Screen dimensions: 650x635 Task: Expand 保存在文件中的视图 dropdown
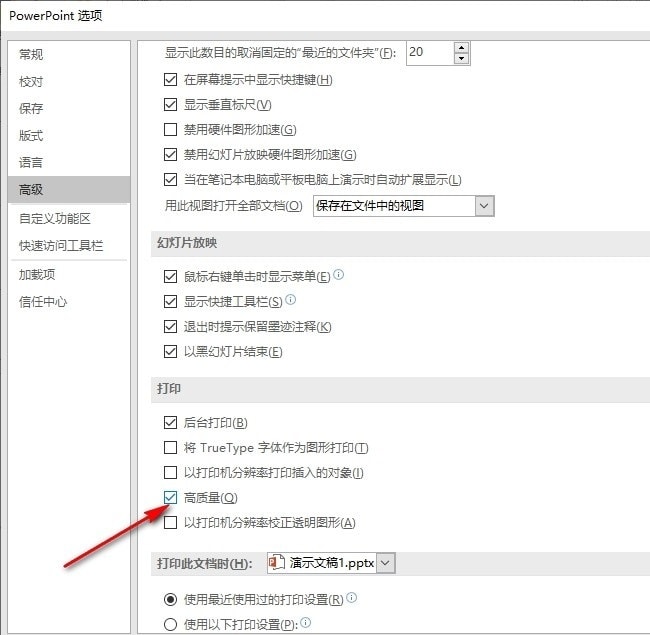click(x=484, y=206)
